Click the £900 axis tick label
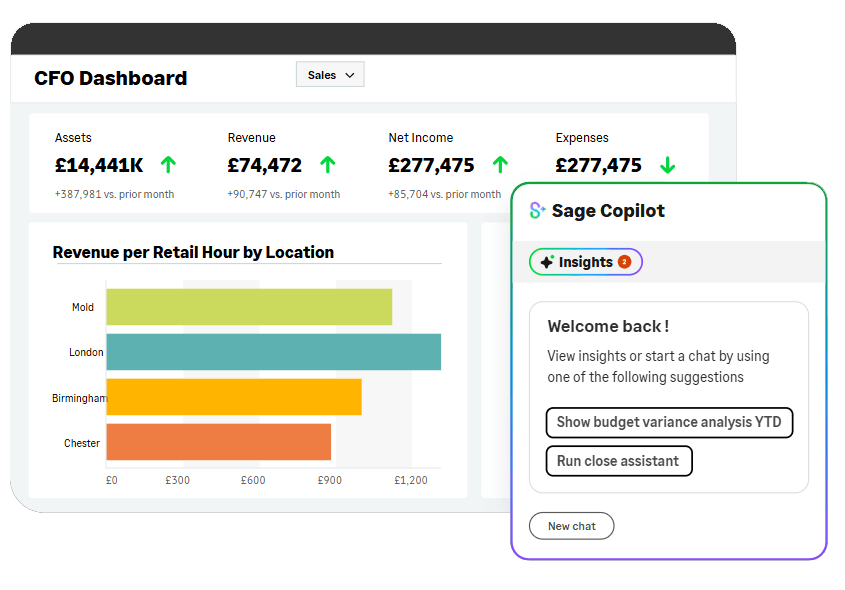 (329, 480)
